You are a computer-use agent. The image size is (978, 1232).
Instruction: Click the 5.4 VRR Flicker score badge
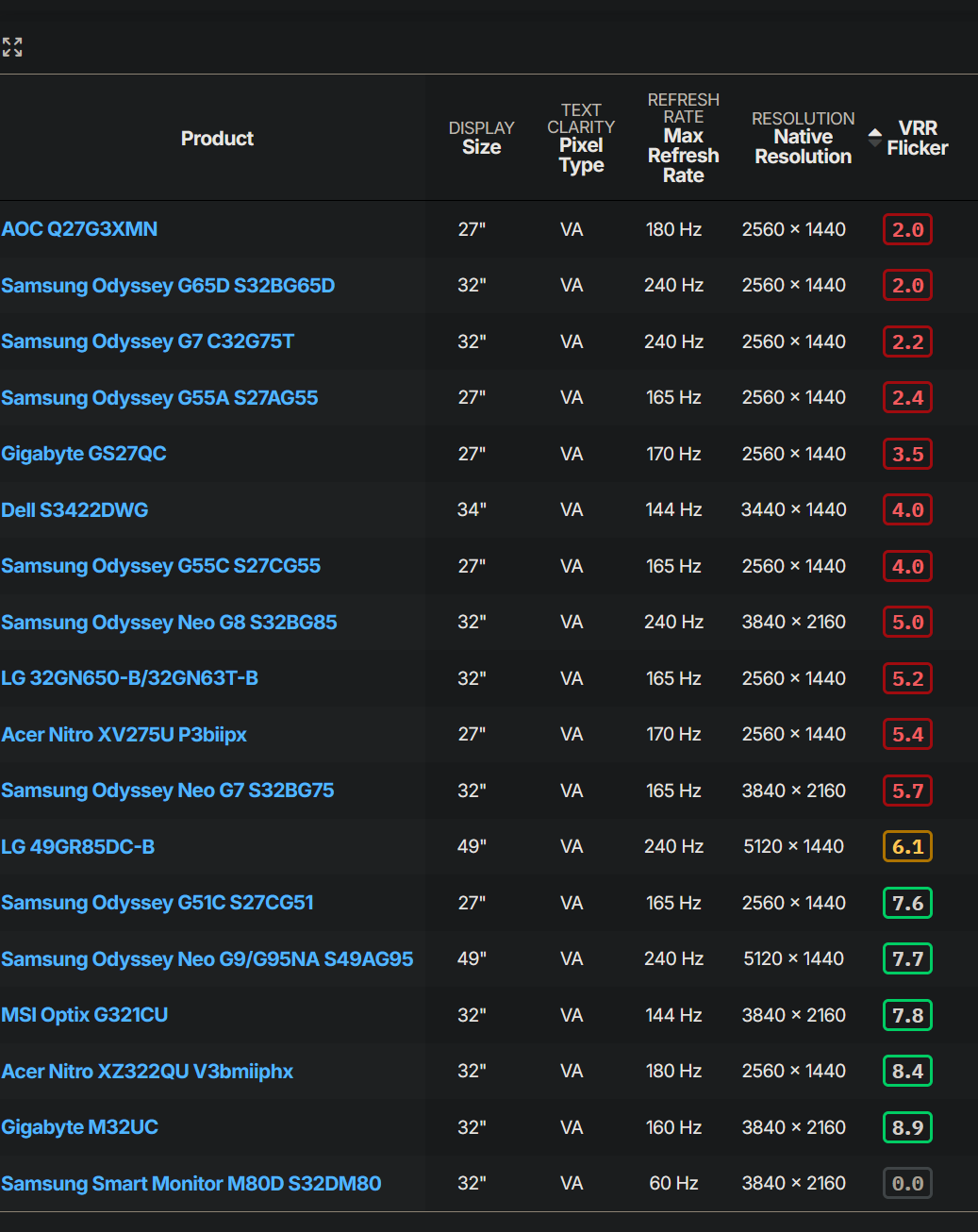click(907, 735)
